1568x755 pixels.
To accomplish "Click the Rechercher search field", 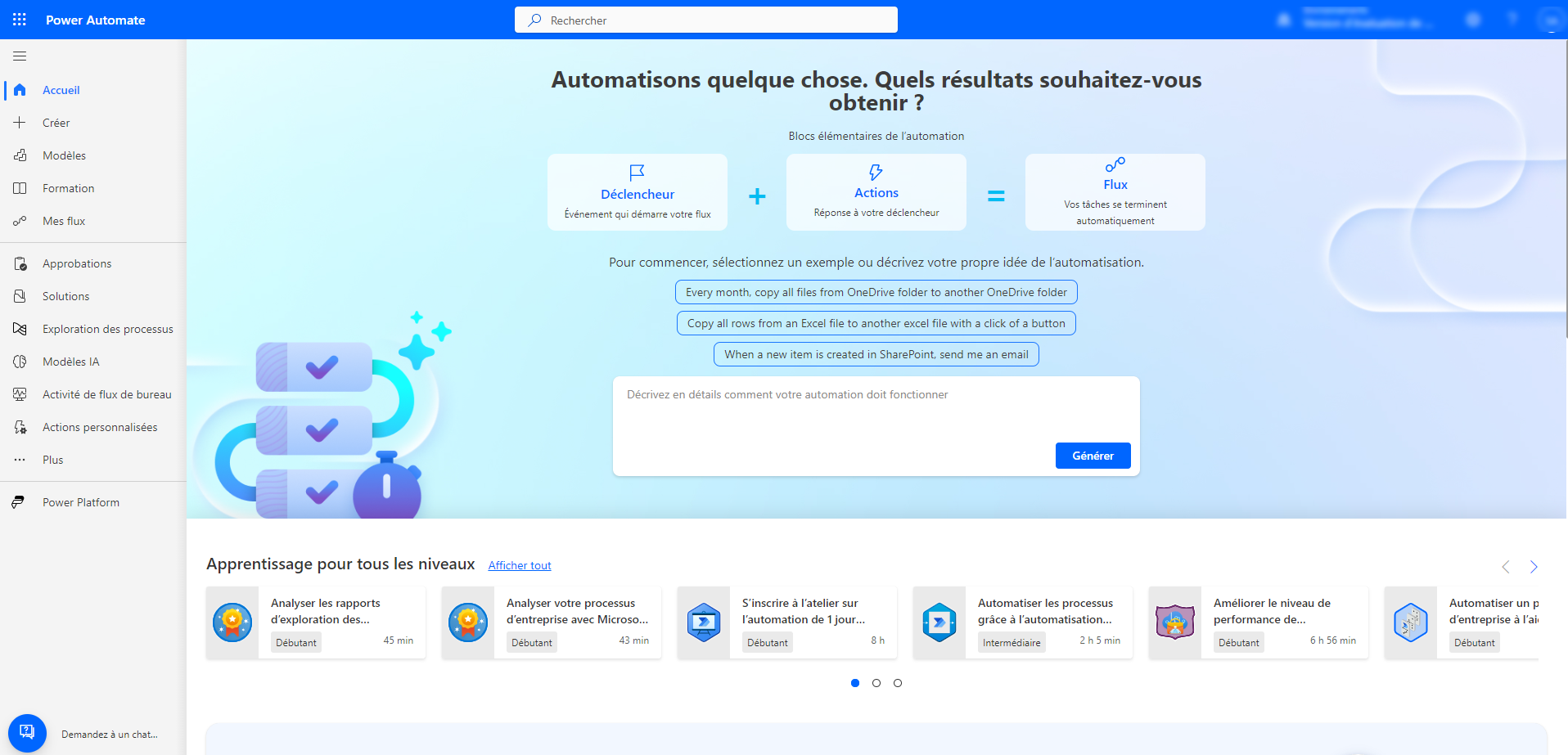I will point(706,20).
